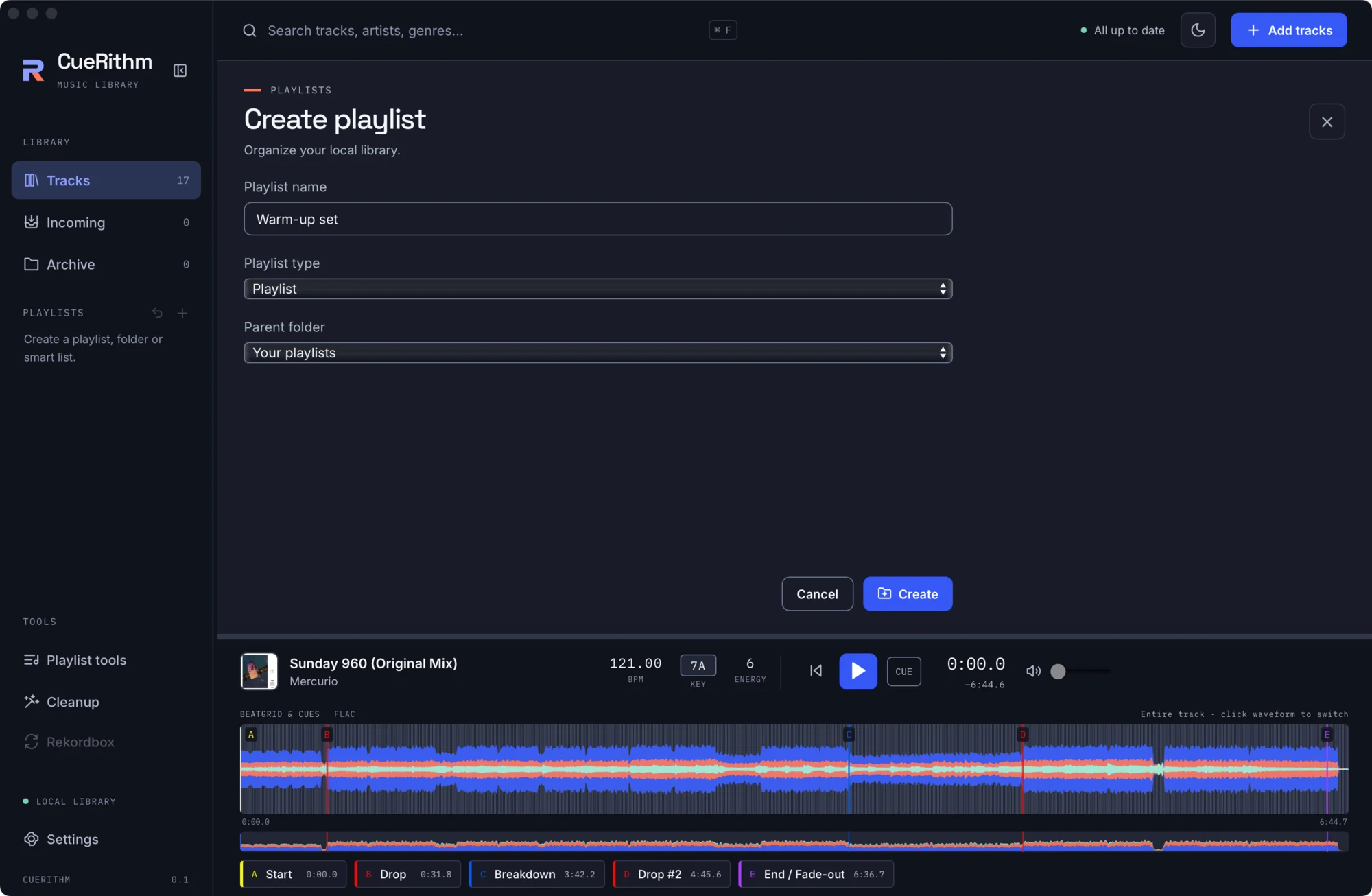Open Playlist tools

tap(106, 660)
